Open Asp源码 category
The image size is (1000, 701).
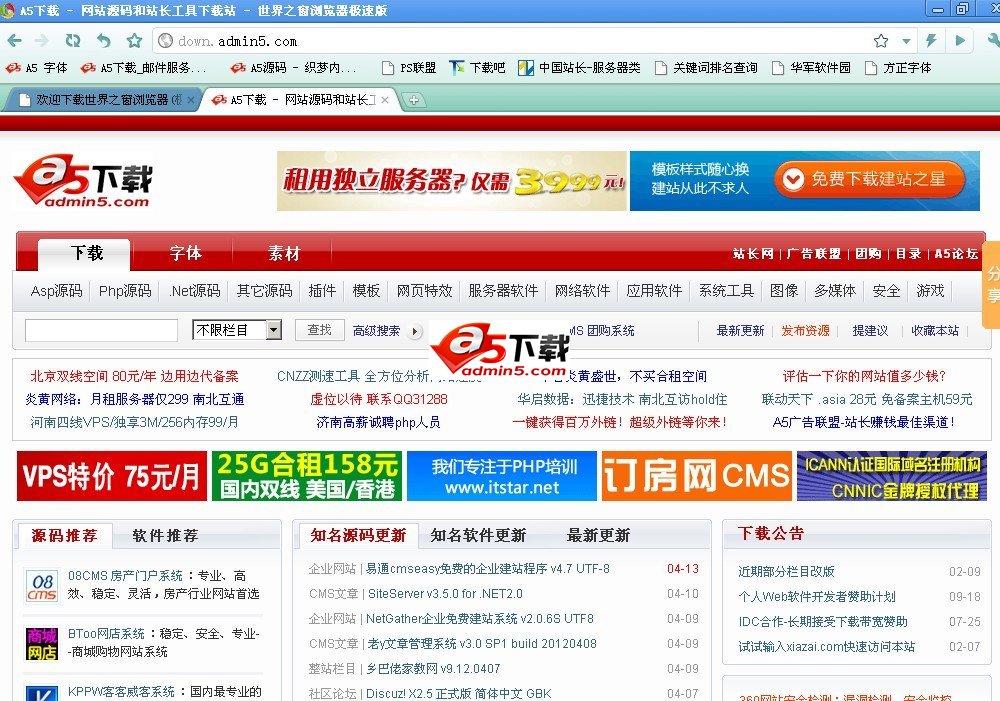[x=56, y=291]
